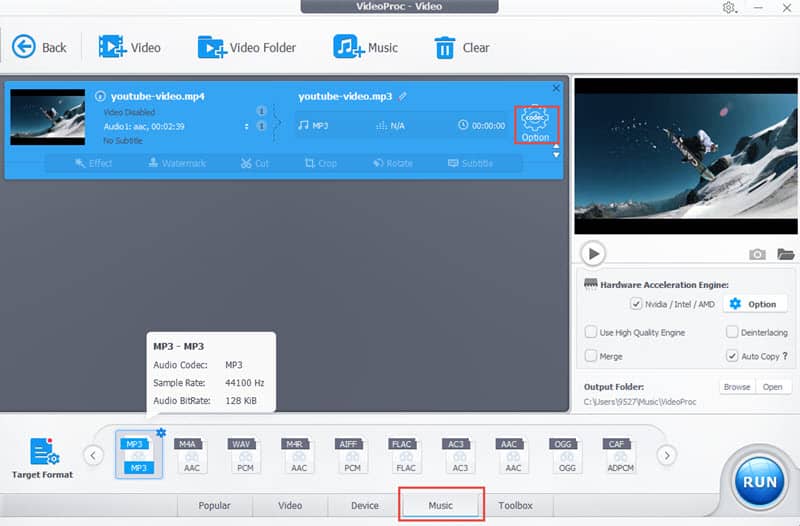This screenshot has height=526, width=800.
Task: Open the info icon beside youtube-video.mp4
Action: tap(100, 96)
